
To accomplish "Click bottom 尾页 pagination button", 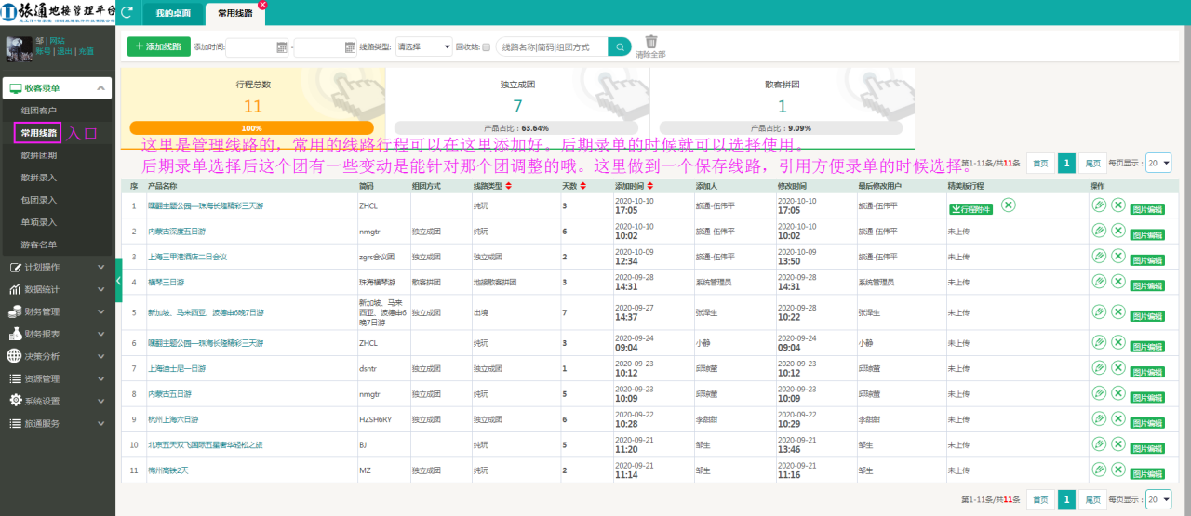I will 1093,499.
